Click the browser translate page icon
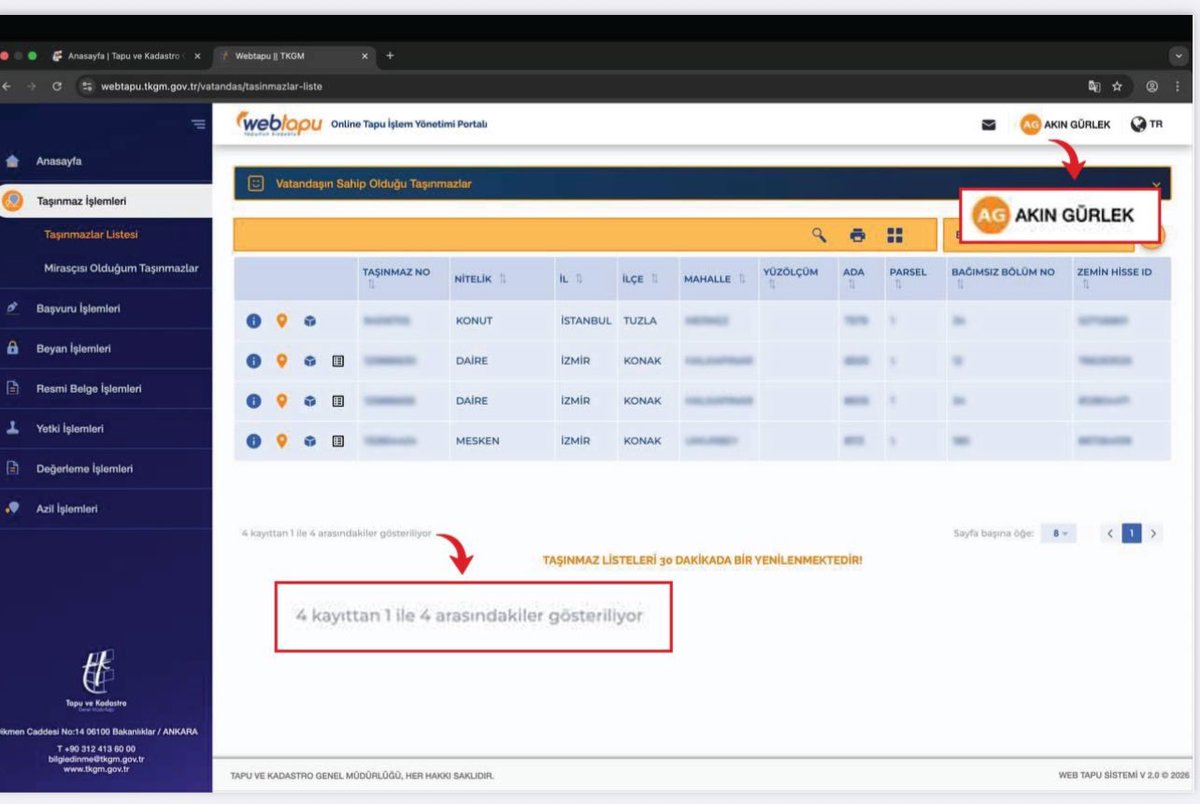This screenshot has height=804, width=1200. (x=1095, y=87)
